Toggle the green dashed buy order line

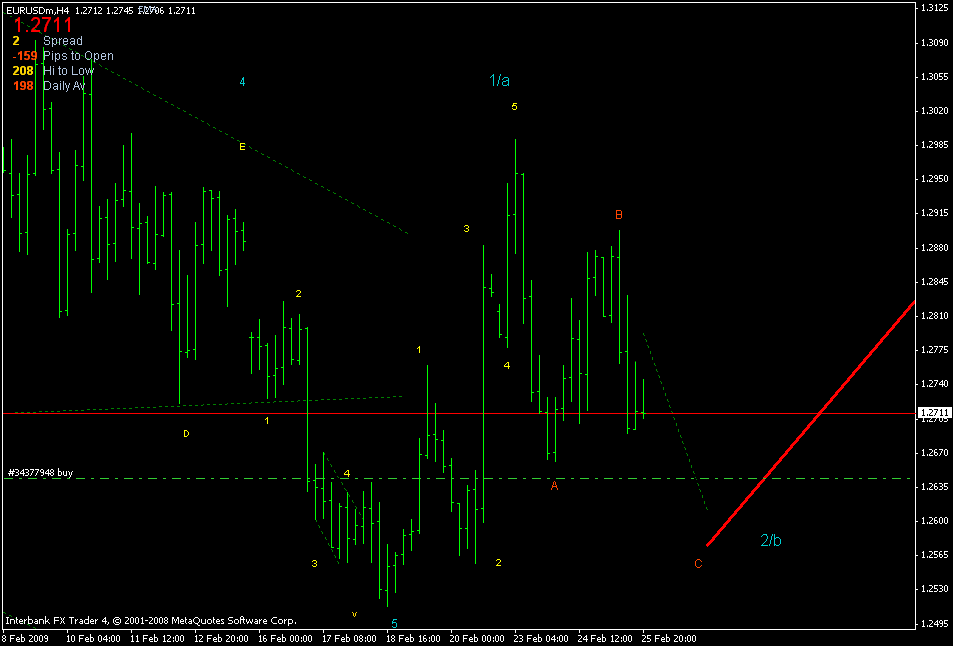[400, 478]
